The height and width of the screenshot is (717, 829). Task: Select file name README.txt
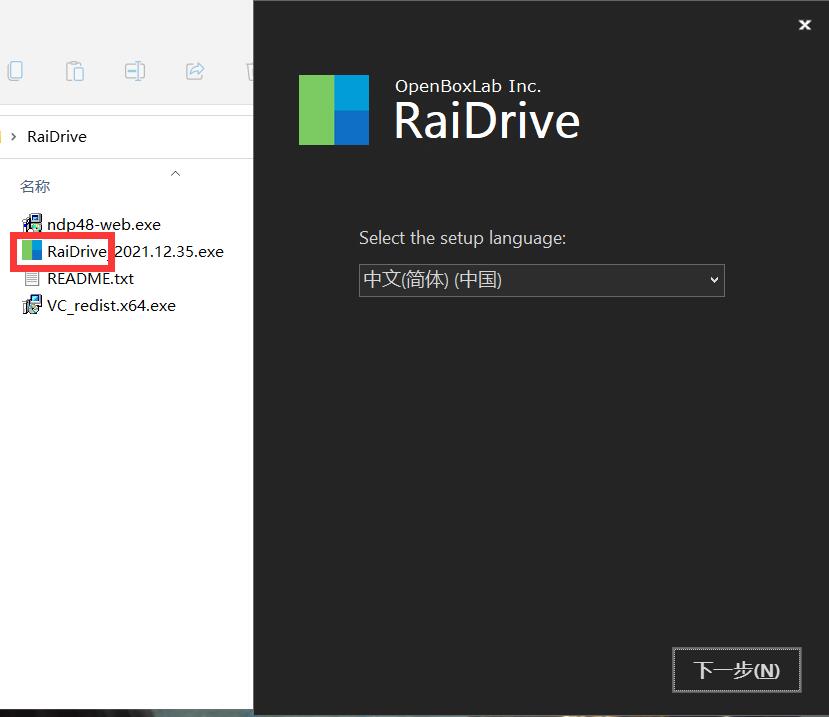coord(90,278)
